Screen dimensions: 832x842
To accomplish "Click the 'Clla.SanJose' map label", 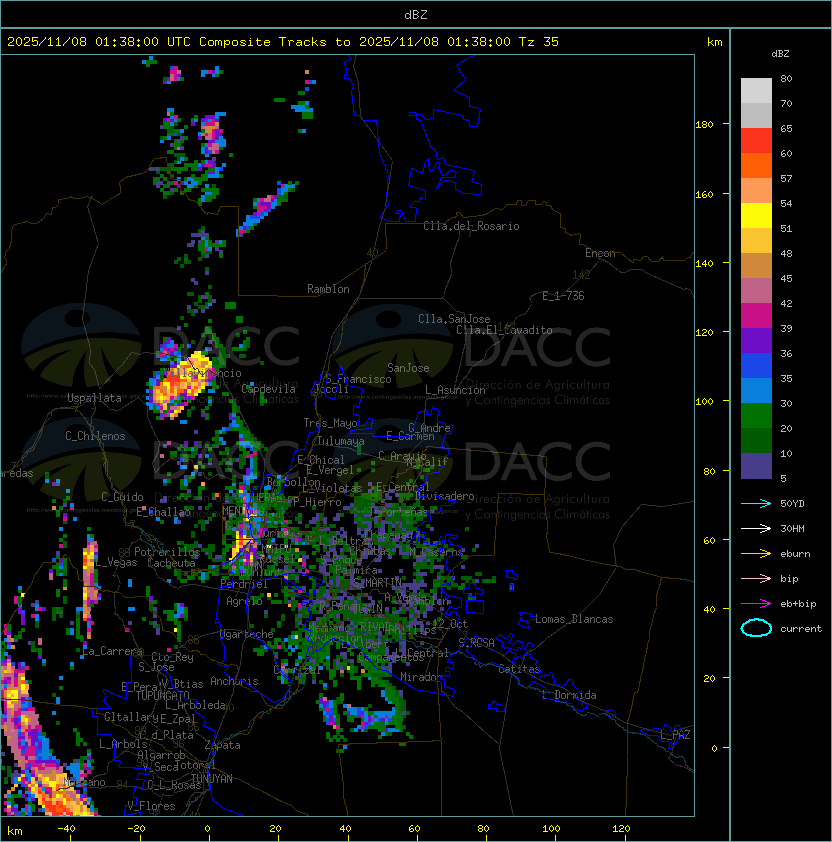I will pyautogui.click(x=454, y=319).
